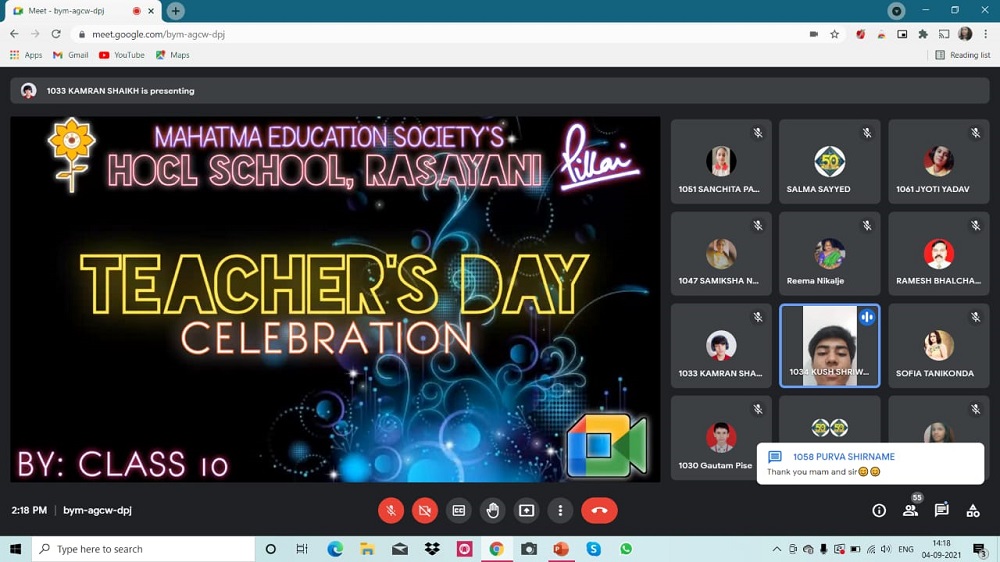The image size is (1000, 562).
Task: Open the Reading list panel
Action: pyautogui.click(x=962, y=55)
